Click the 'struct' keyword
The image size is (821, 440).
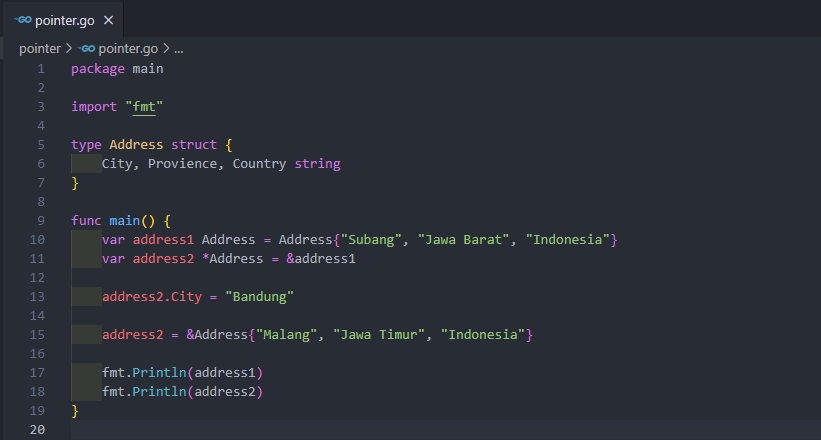pos(194,145)
